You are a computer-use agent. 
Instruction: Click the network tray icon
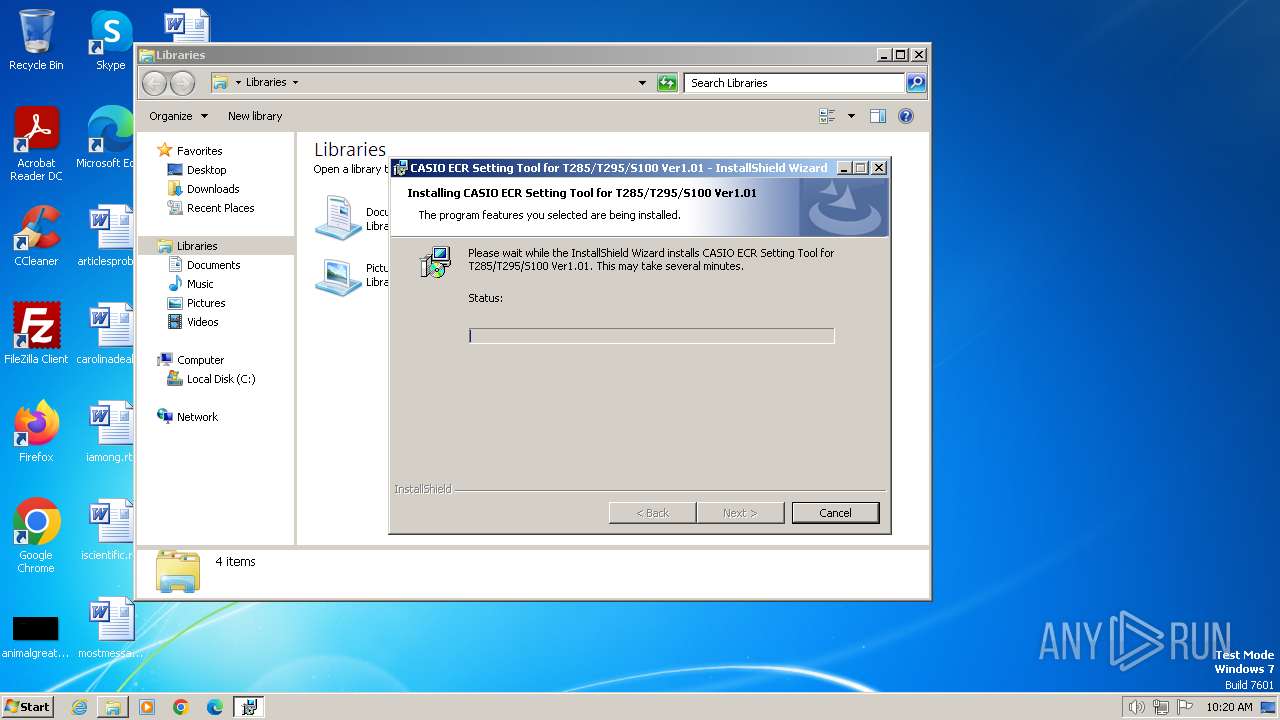(1161, 707)
